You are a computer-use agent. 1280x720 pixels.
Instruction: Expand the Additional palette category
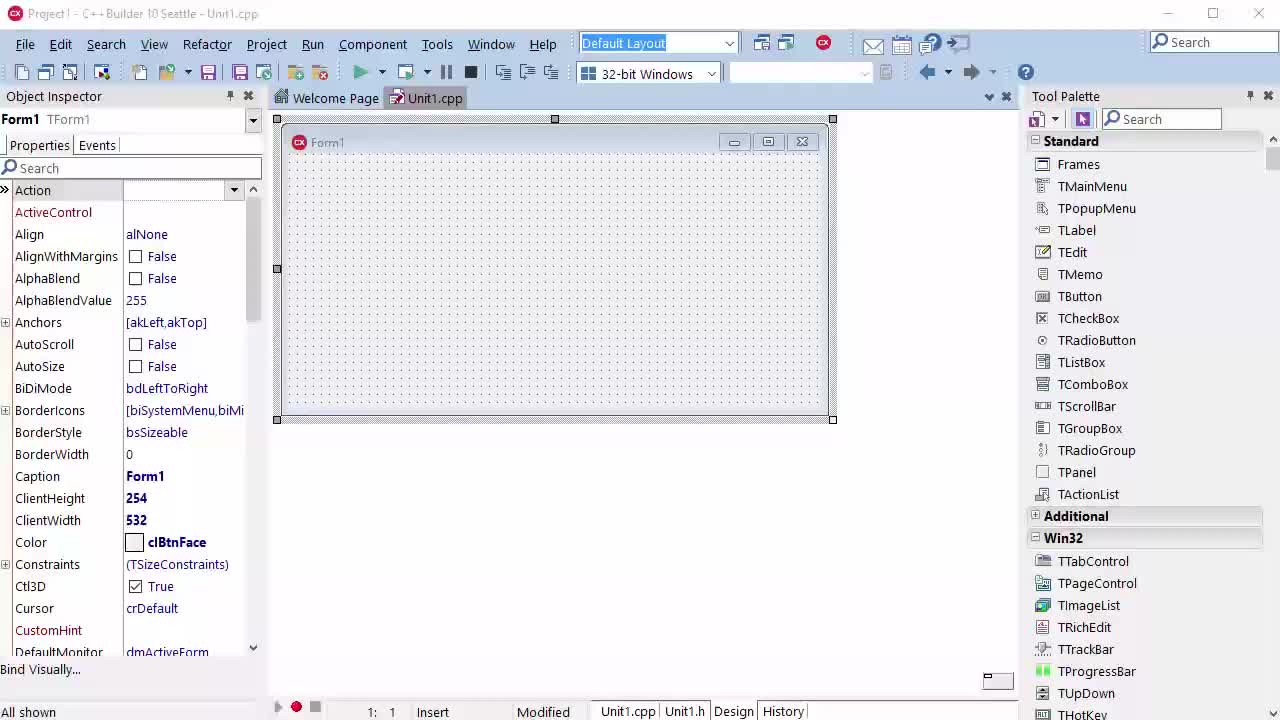tap(1036, 516)
